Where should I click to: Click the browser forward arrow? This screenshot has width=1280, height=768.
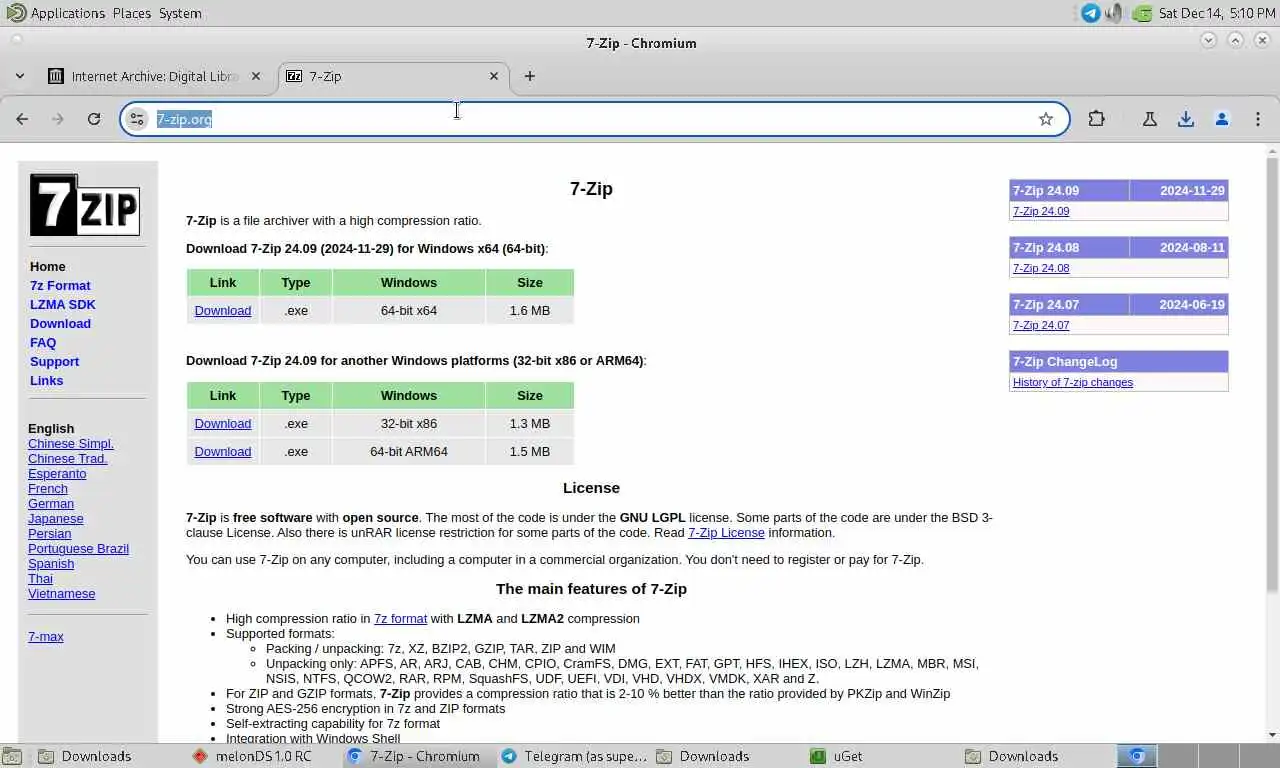coord(58,119)
